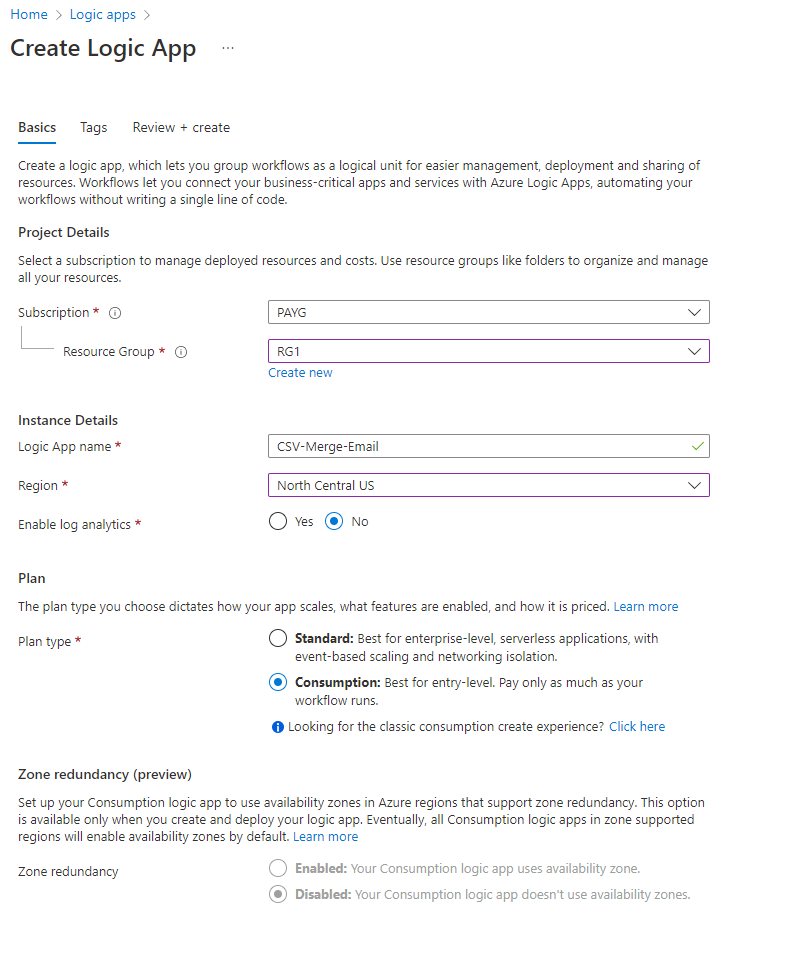The width and height of the screenshot is (791, 974).
Task: Click the green checkmark in Logic App name field
Action: (696, 446)
